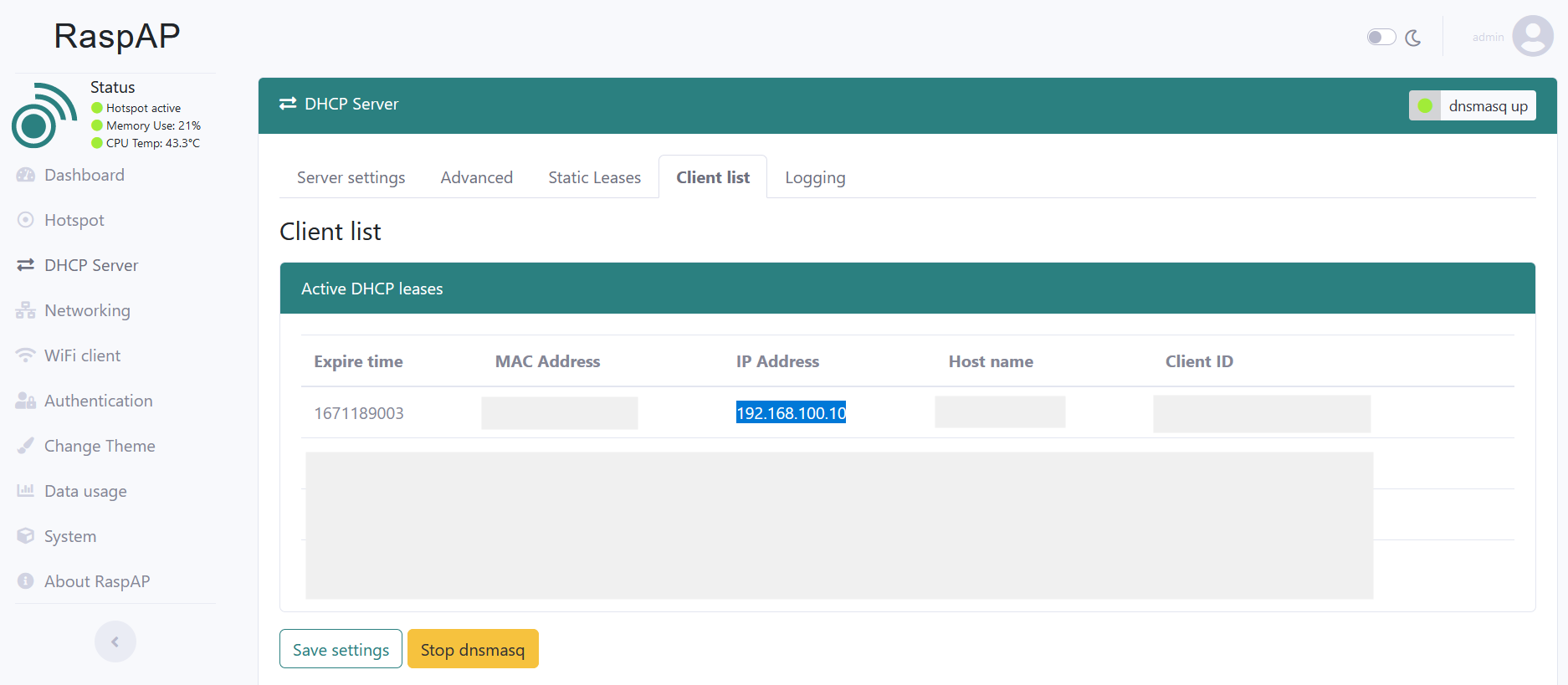Viewport: 1568px width, 685px height.
Task: Click the Authentication user-lock icon
Action: (x=26, y=401)
